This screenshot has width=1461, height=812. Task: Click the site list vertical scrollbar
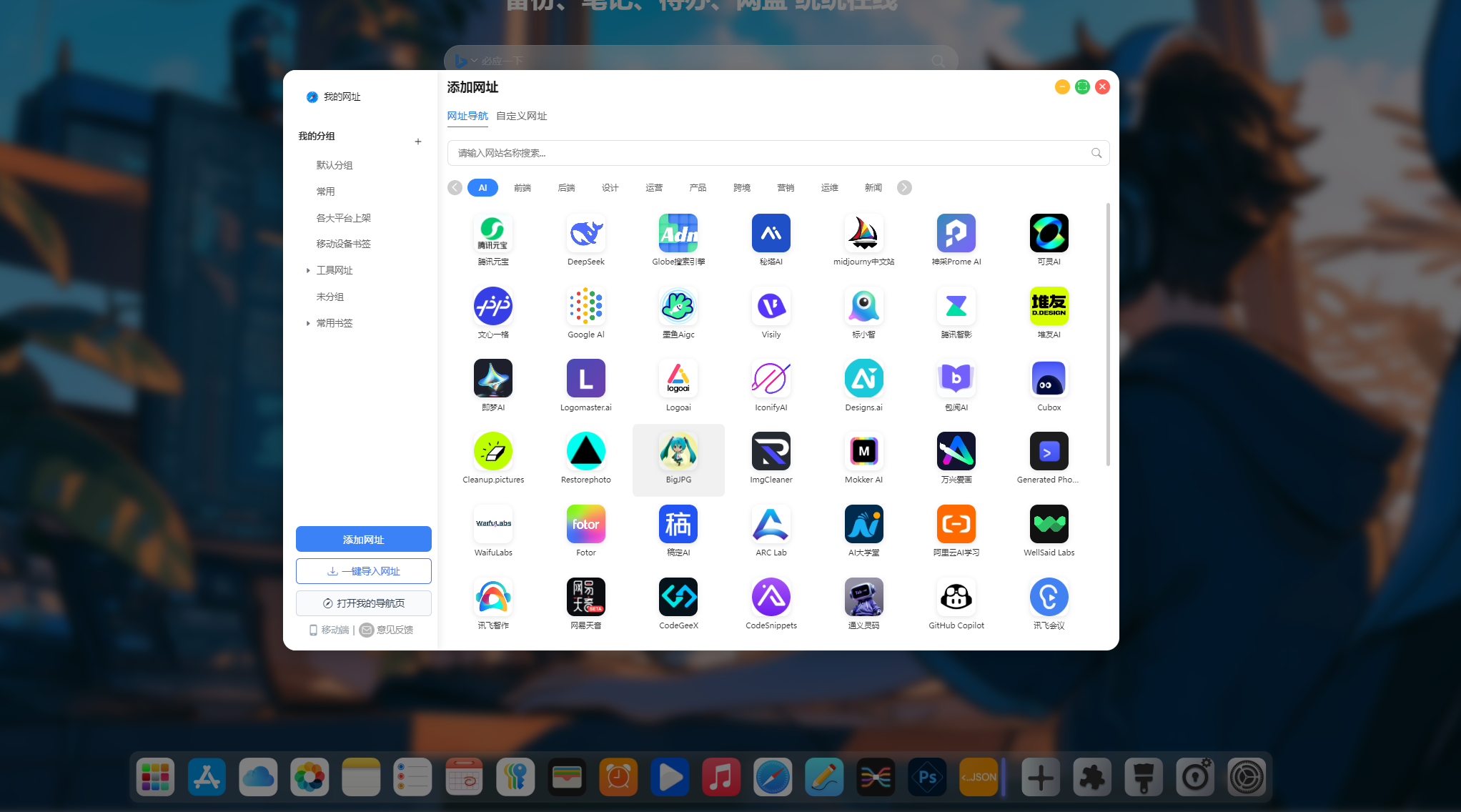[1108, 335]
